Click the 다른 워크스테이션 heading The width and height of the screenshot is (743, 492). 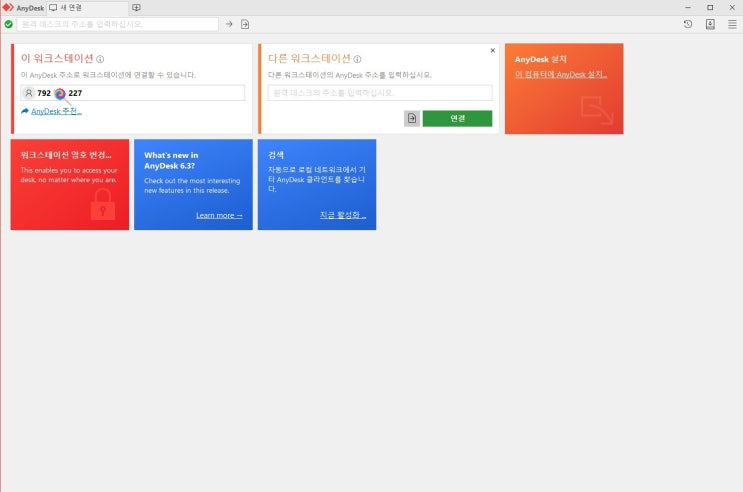pos(309,59)
